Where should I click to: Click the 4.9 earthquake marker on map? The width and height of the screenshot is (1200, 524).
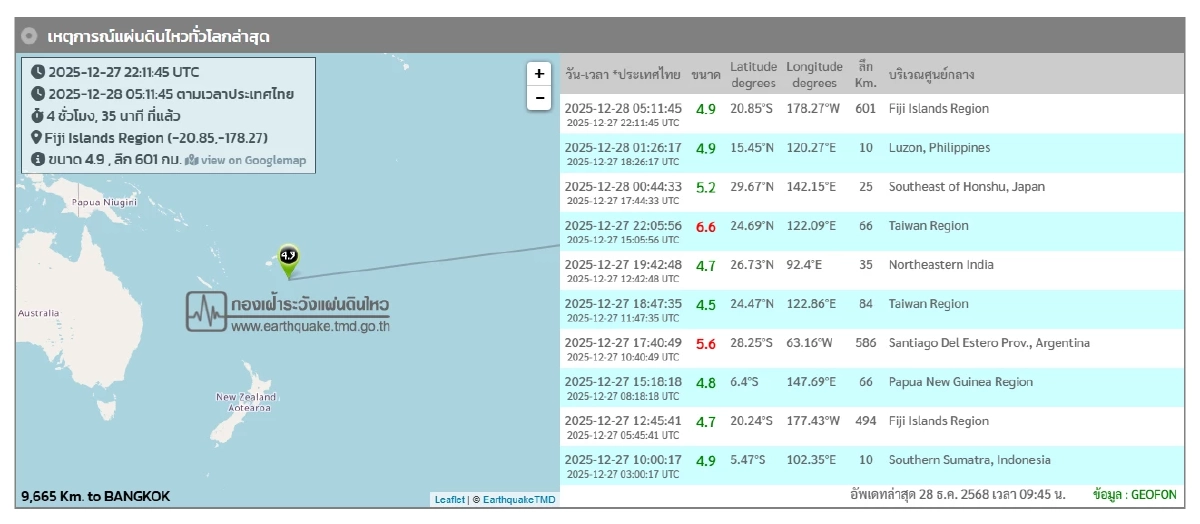point(288,257)
